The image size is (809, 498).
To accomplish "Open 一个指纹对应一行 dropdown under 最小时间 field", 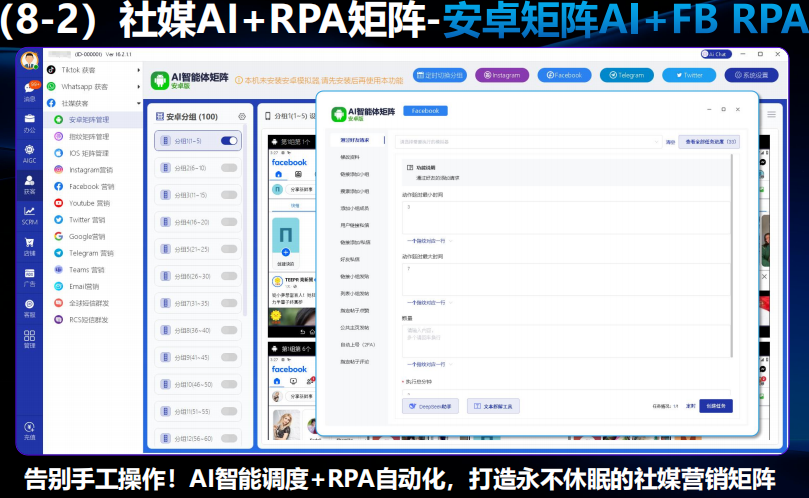I will [429, 241].
